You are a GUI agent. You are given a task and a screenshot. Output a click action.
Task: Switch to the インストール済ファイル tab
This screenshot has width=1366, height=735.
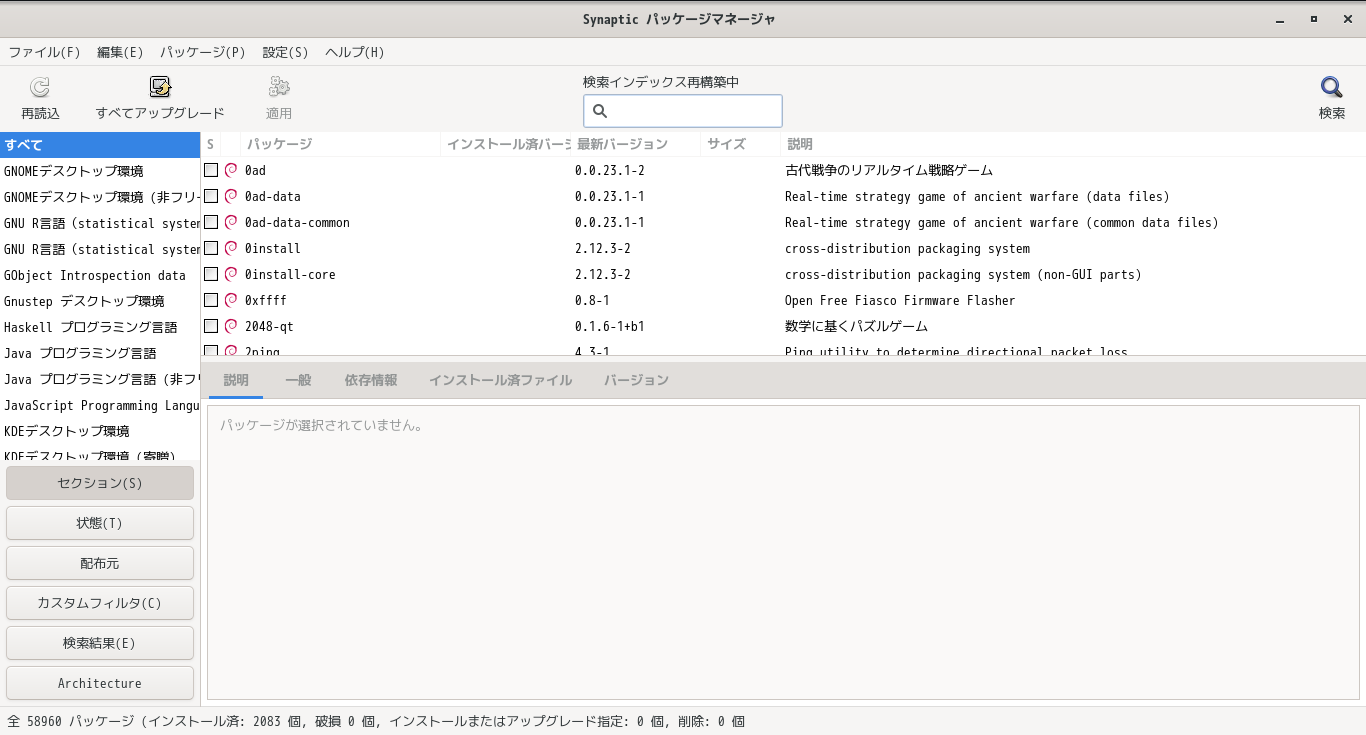(x=500, y=380)
